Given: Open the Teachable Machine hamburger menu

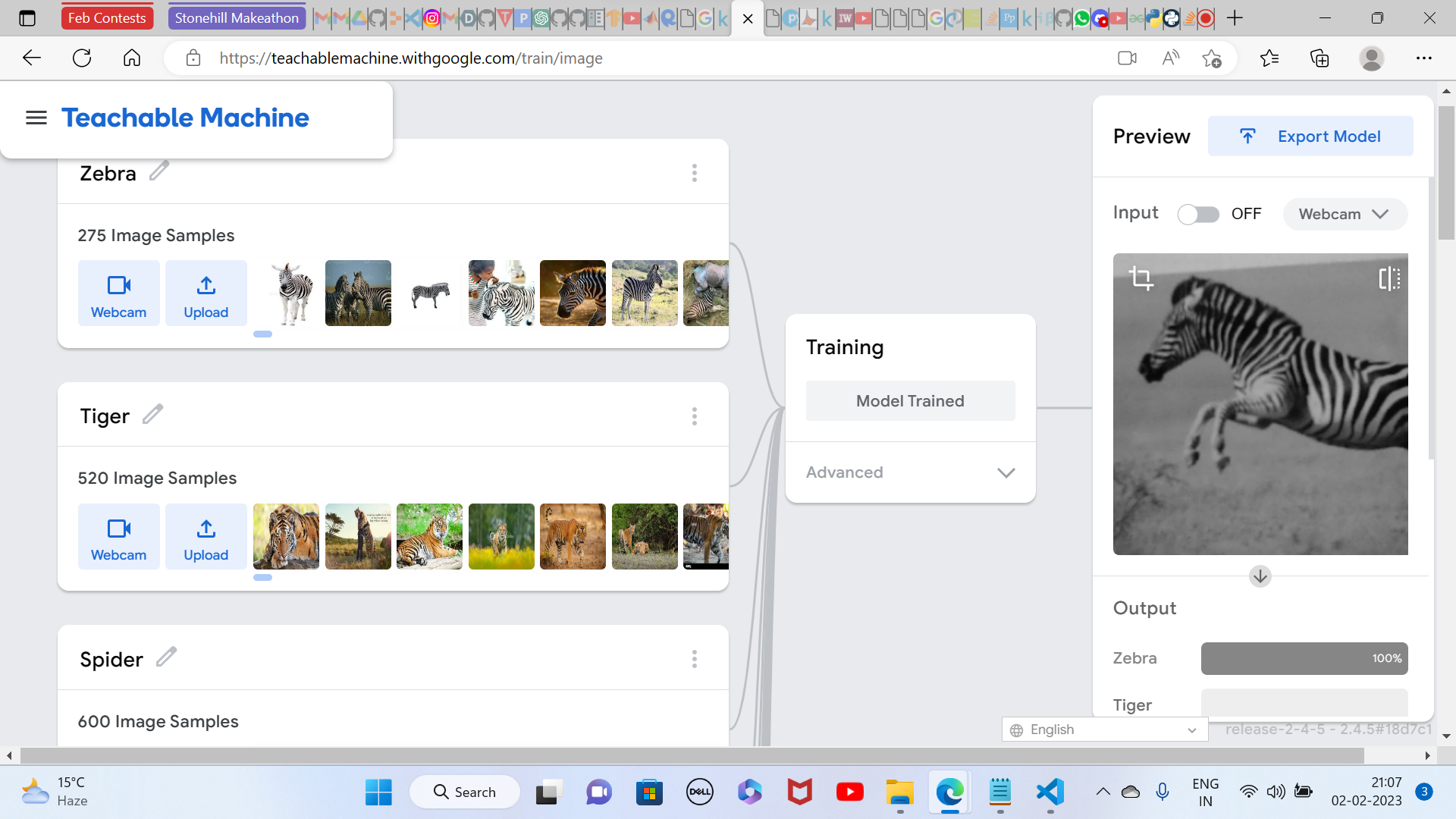Looking at the screenshot, I should point(36,118).
